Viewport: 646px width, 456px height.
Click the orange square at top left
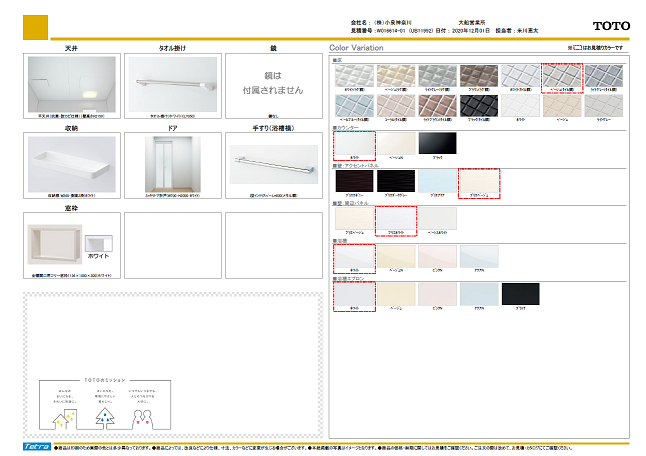click(x=35, y=27)
